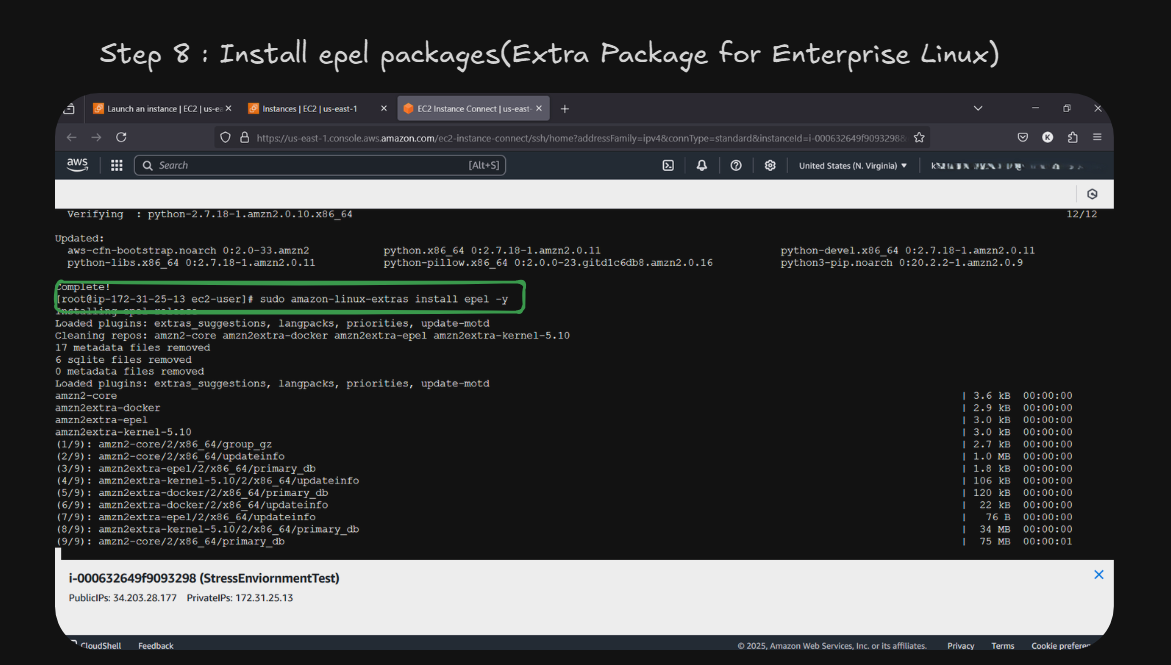Open the AWS services grid menu

tap(117, 165)
